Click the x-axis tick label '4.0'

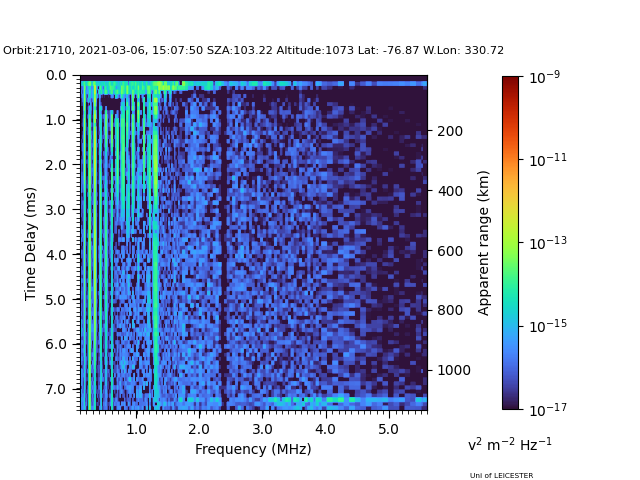pyautogui.click(x=325, y=429)
